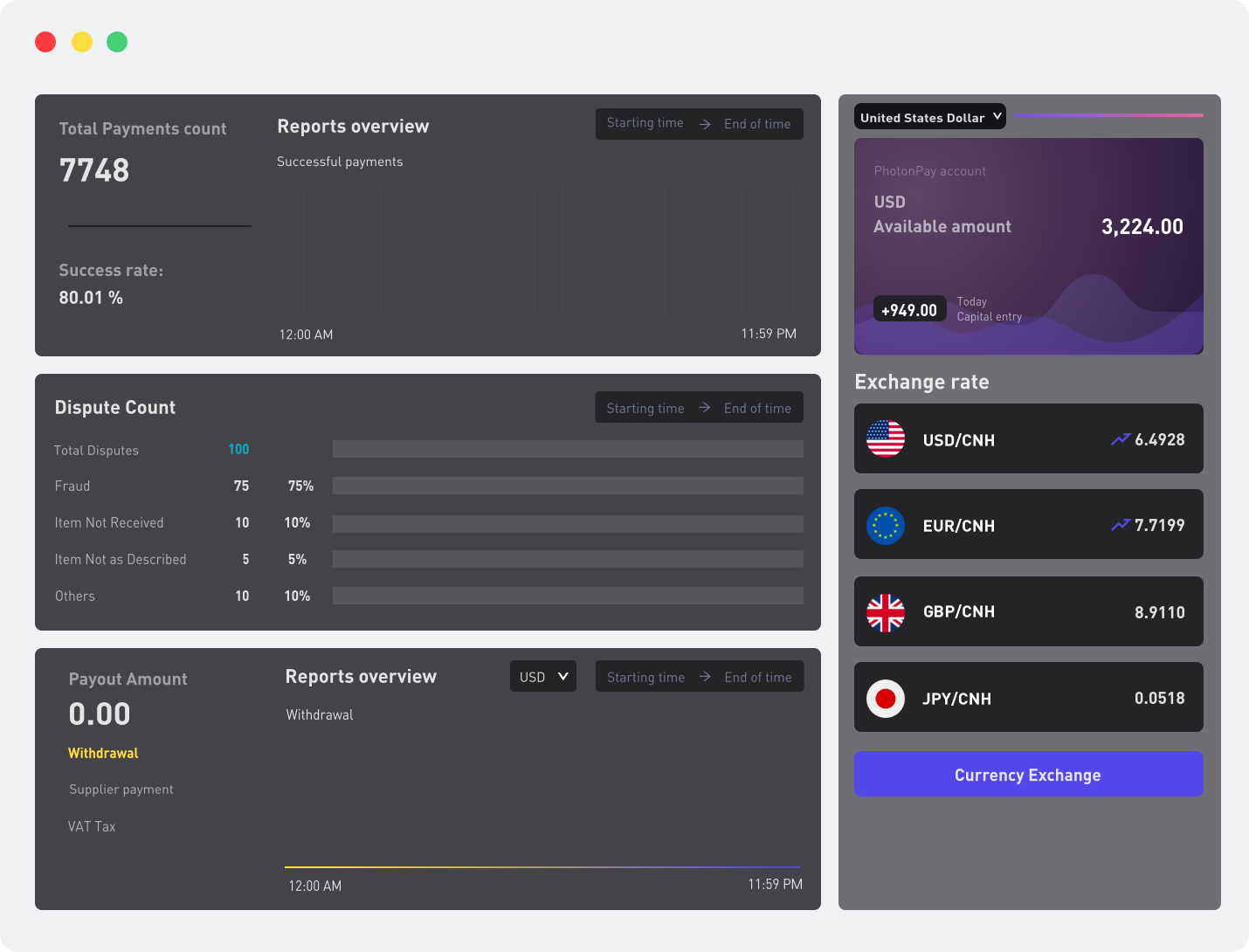Click the USD/CNH upward trend arrow icon

[1121, 439]
